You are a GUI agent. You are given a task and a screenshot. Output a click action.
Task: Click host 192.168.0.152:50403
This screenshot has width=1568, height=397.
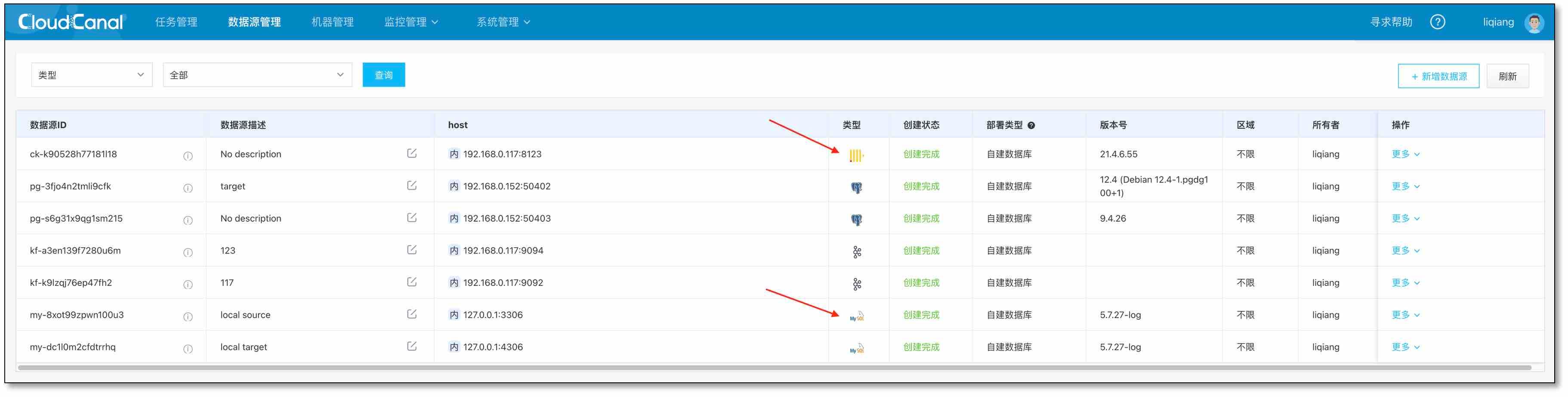pyautogui.click(x=506, y=218)
